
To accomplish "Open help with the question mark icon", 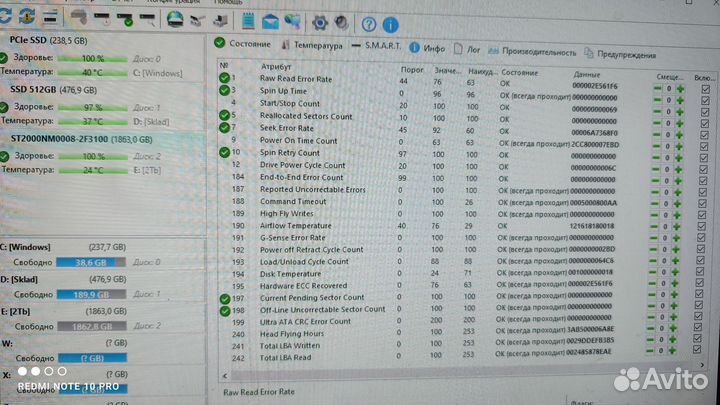I will [x=369, y=24].
